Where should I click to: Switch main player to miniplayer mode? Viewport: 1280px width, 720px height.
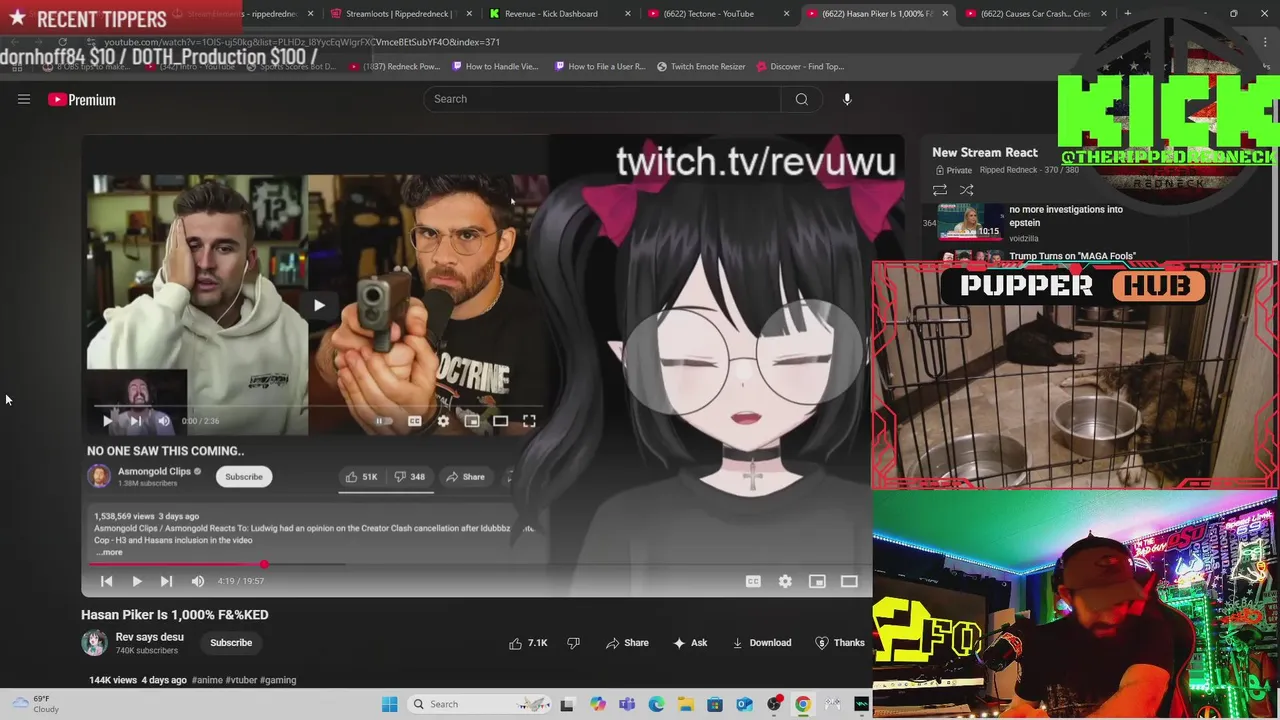(x=817, y=581)
